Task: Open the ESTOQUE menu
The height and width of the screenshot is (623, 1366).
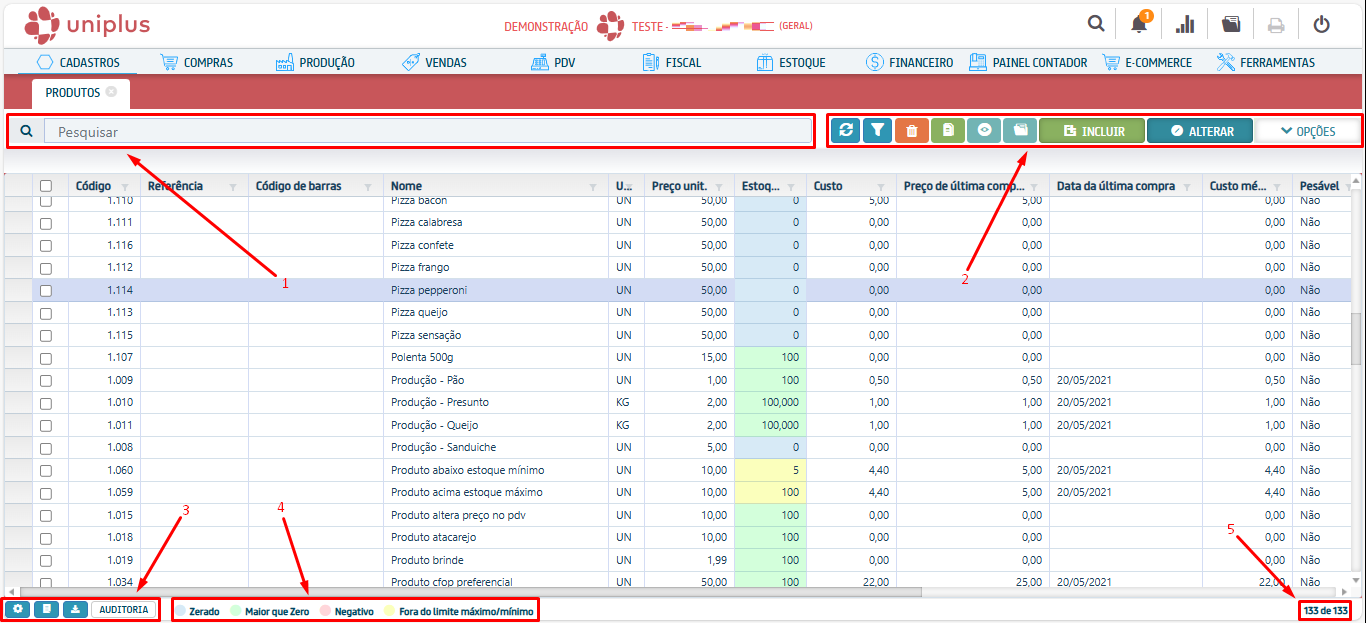Action: 791,62
